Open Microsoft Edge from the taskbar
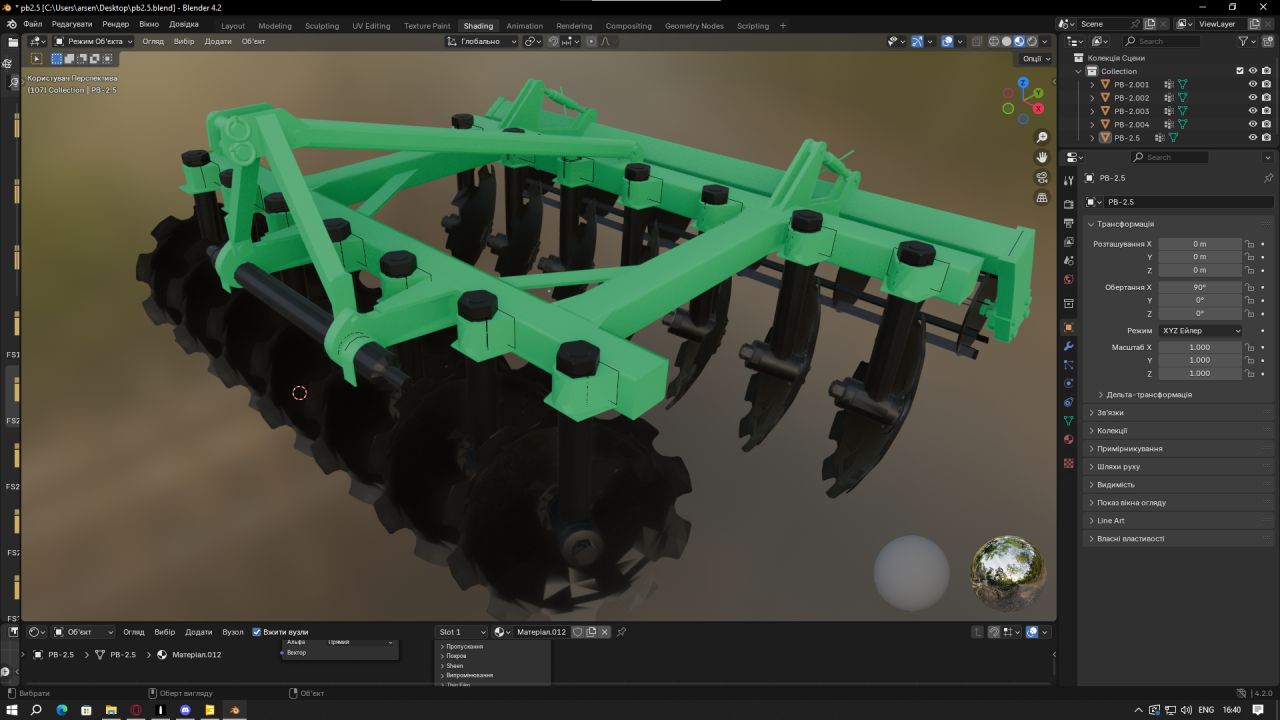This screenshot has height=720, width=1280. tap(61, 710)
